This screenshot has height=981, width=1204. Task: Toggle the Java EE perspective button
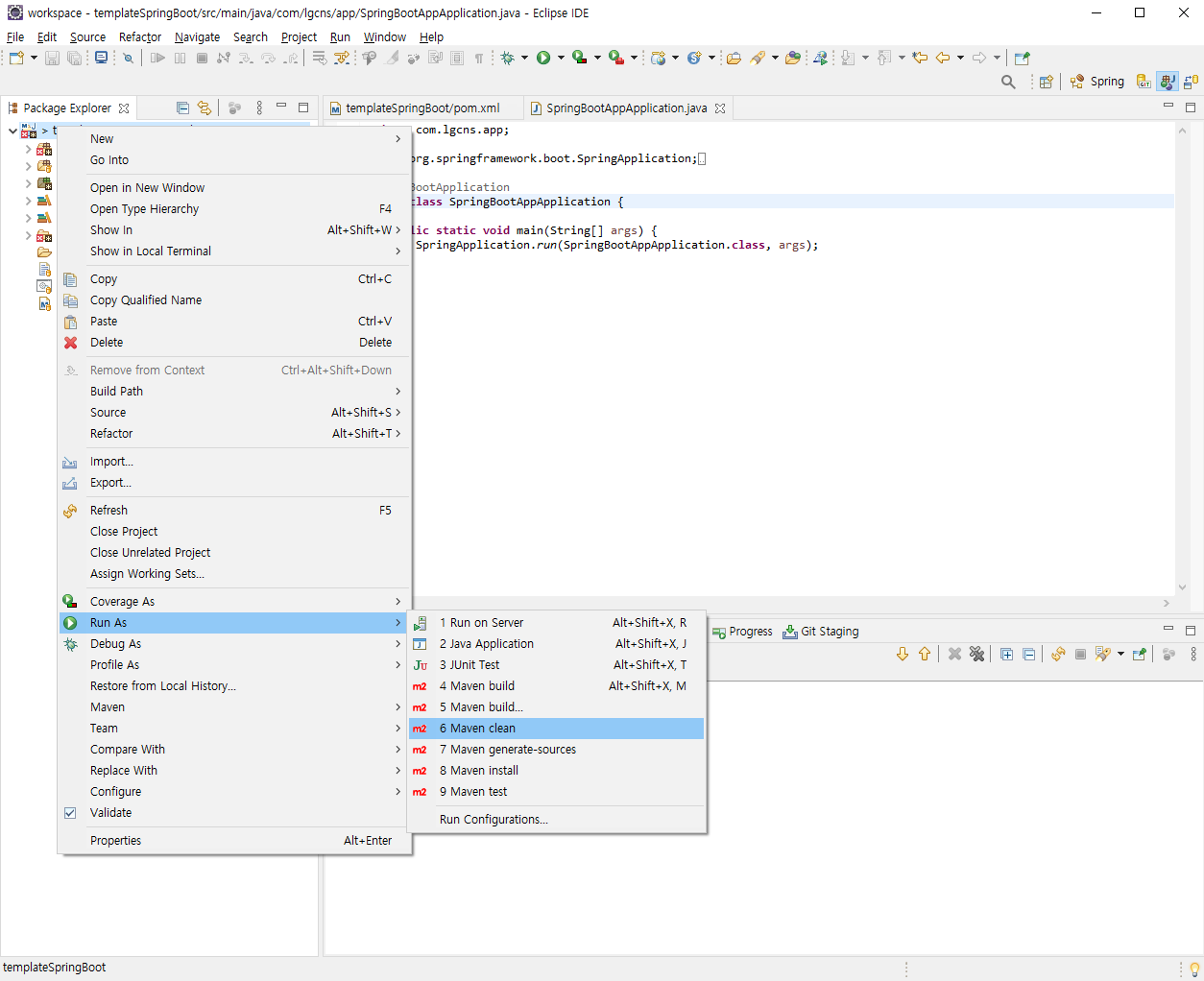coord(1168,82)
